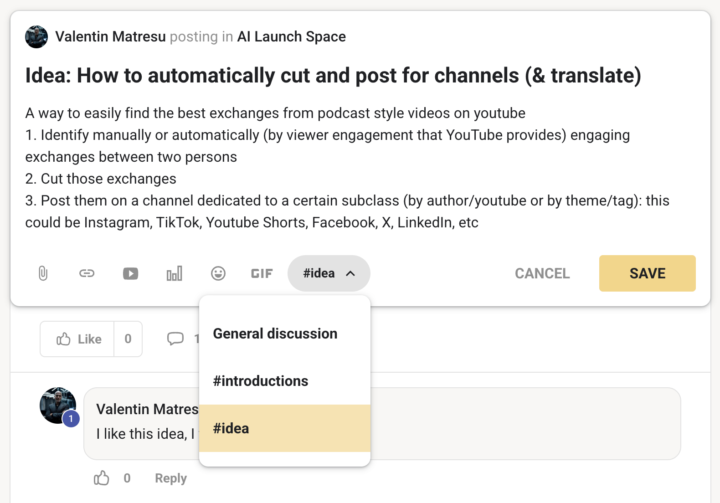720x503 pixels.
Task: Open Valentin Matresu's name in the comment
Action: point(147,409)
